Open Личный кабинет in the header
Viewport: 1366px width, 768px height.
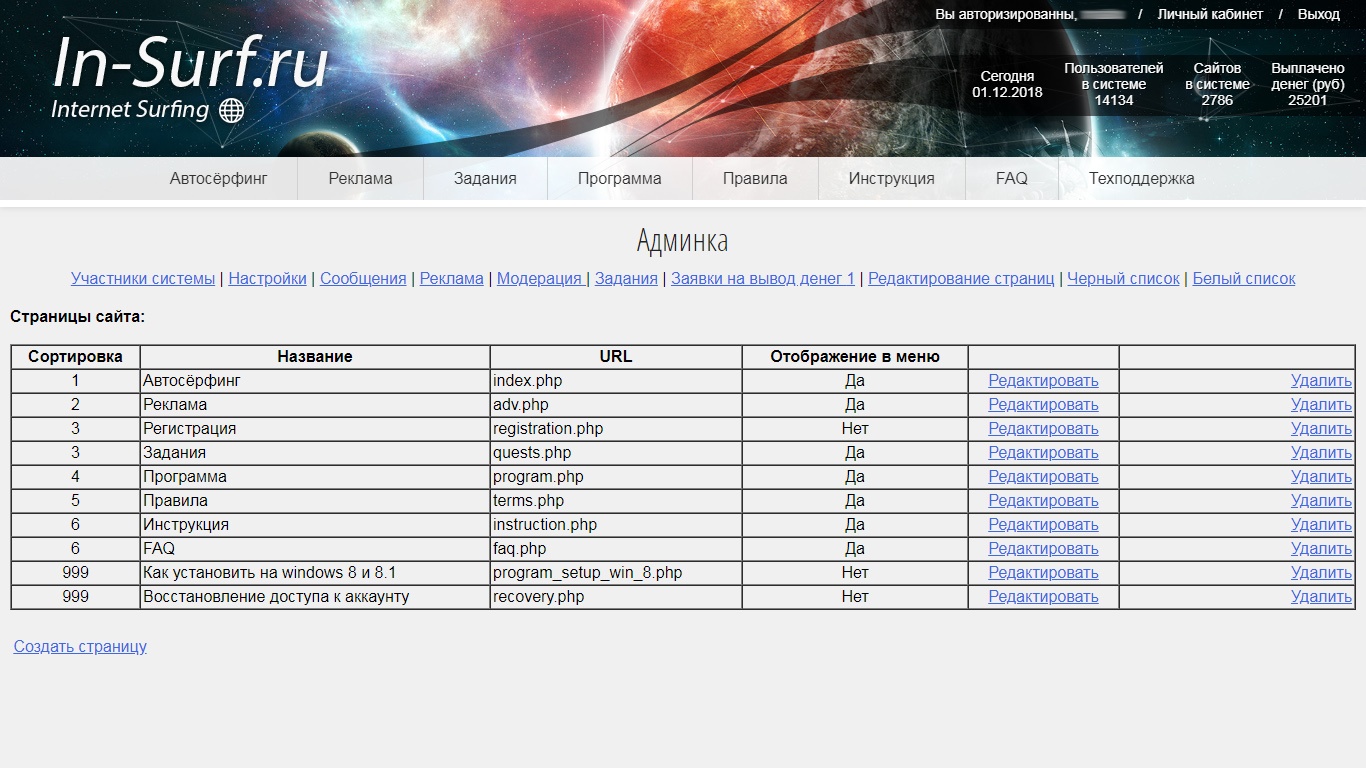pyautogui.click(x=1210, y=14)
